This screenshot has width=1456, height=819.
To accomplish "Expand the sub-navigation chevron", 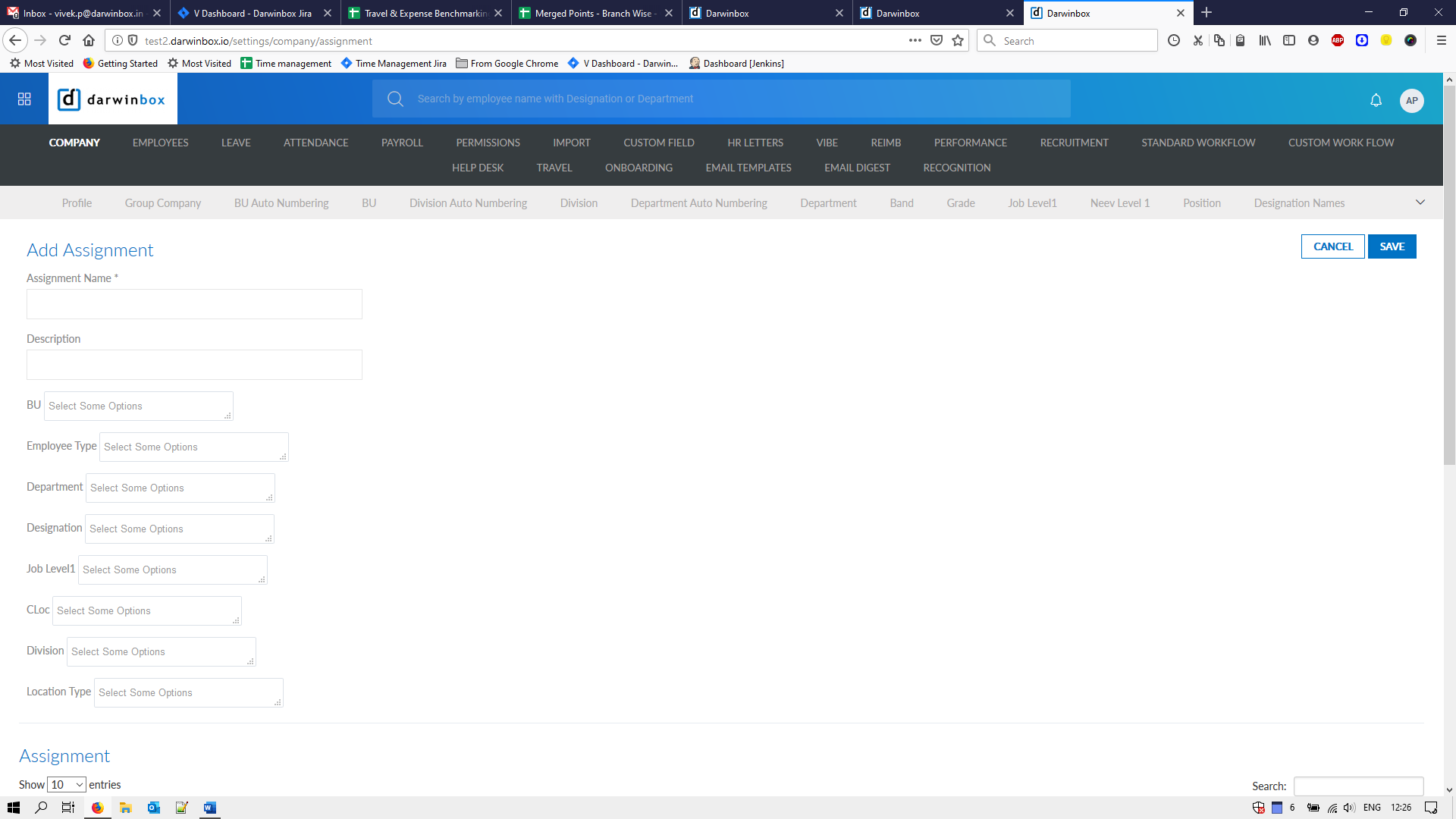I will pyautogui.click(x=1420, y=202).
